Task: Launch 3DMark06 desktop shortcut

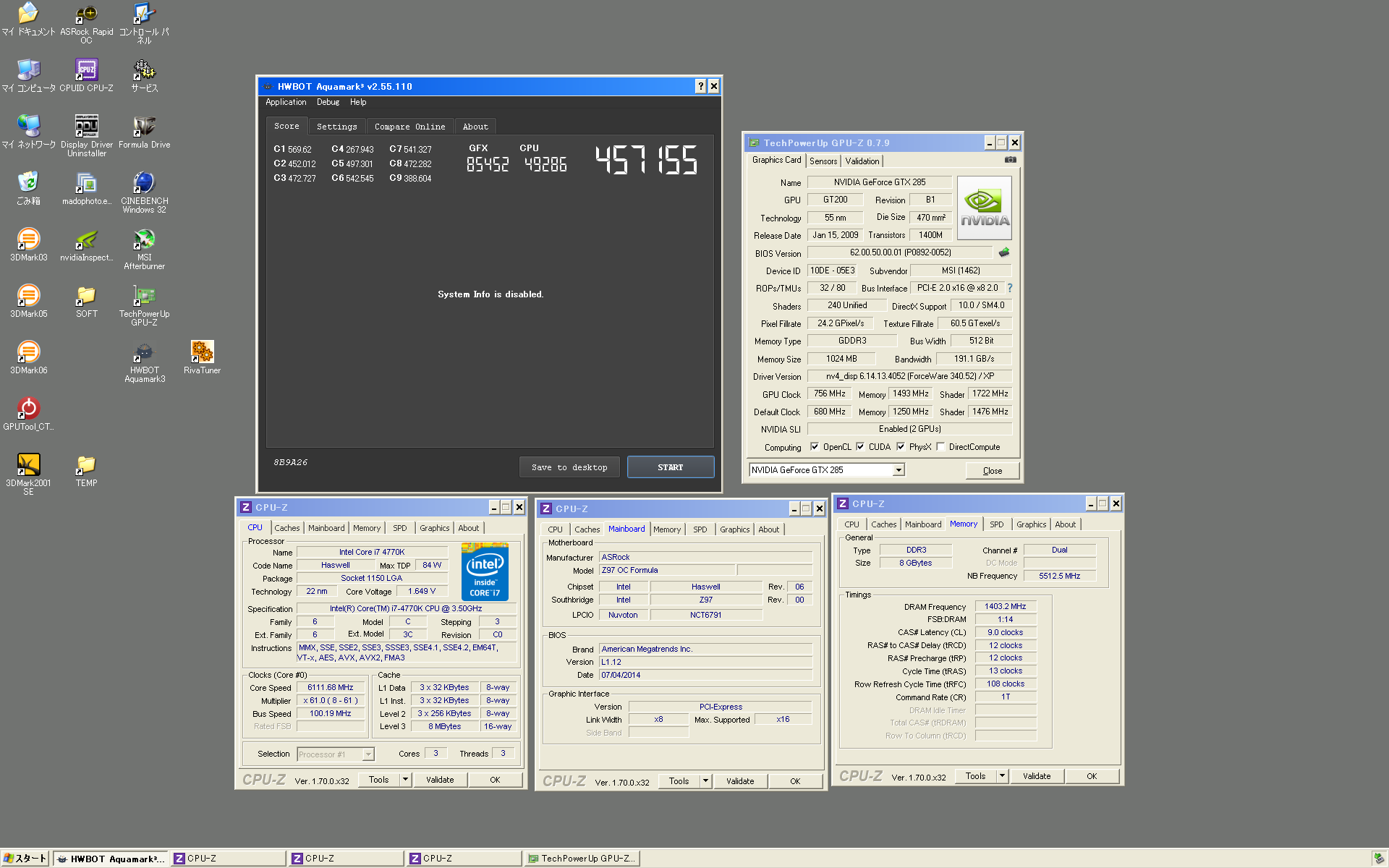Action: pos(28,357)
